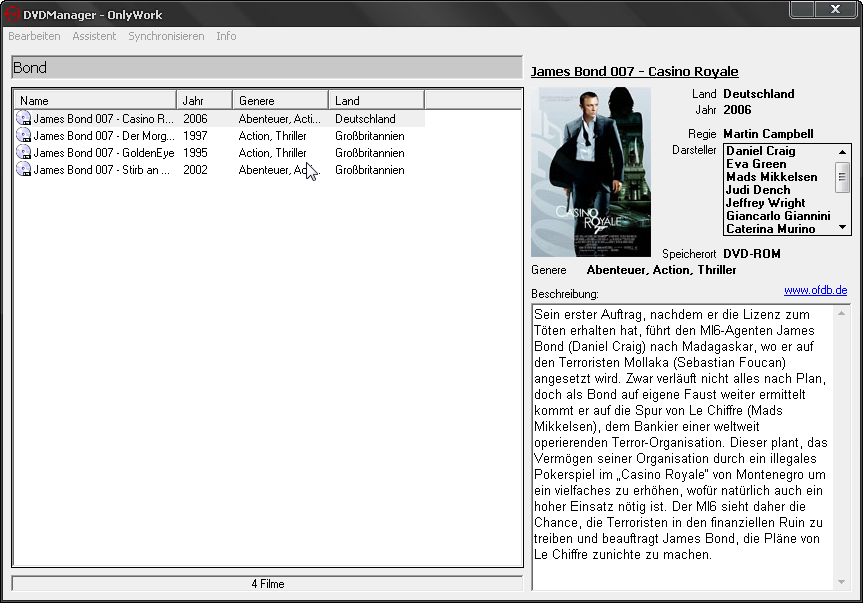Click the Bond search field
Viewport: 863px width, 603px height.
(x=267, y=68)
